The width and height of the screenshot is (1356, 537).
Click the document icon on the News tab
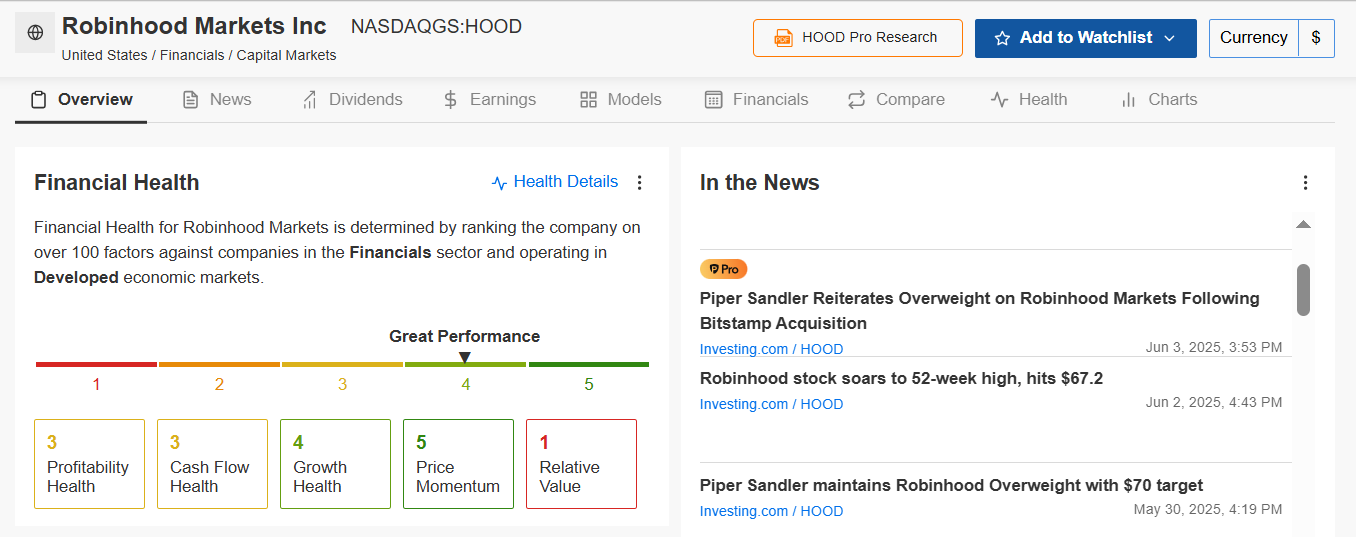click(191, 100)
